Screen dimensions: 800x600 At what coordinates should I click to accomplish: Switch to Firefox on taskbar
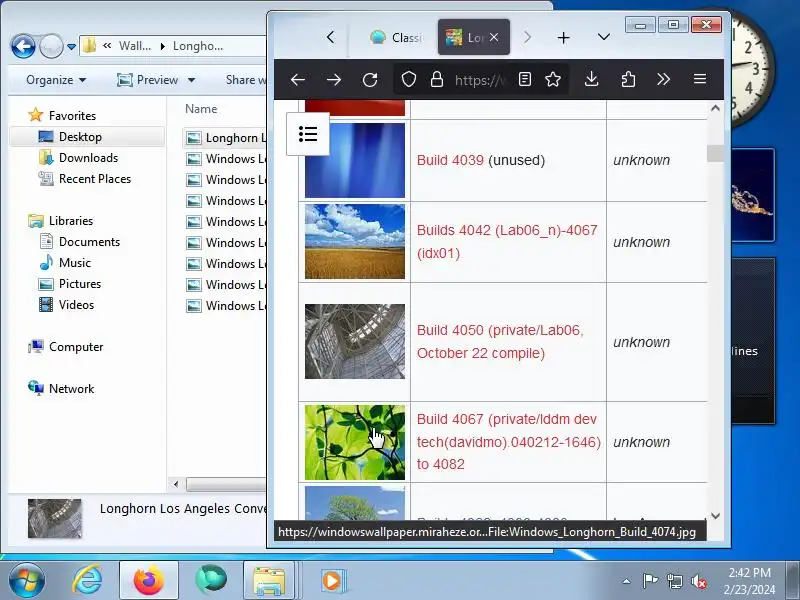coord(148,581)
